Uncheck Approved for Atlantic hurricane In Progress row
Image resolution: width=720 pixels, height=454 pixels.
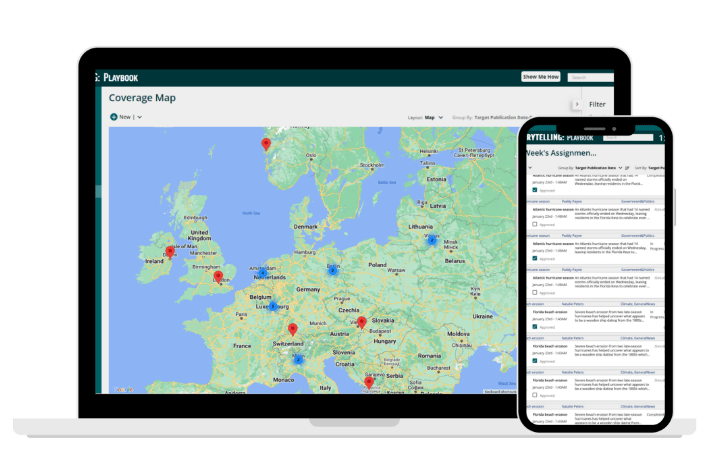pyautogui.click(x=534, y=258)
